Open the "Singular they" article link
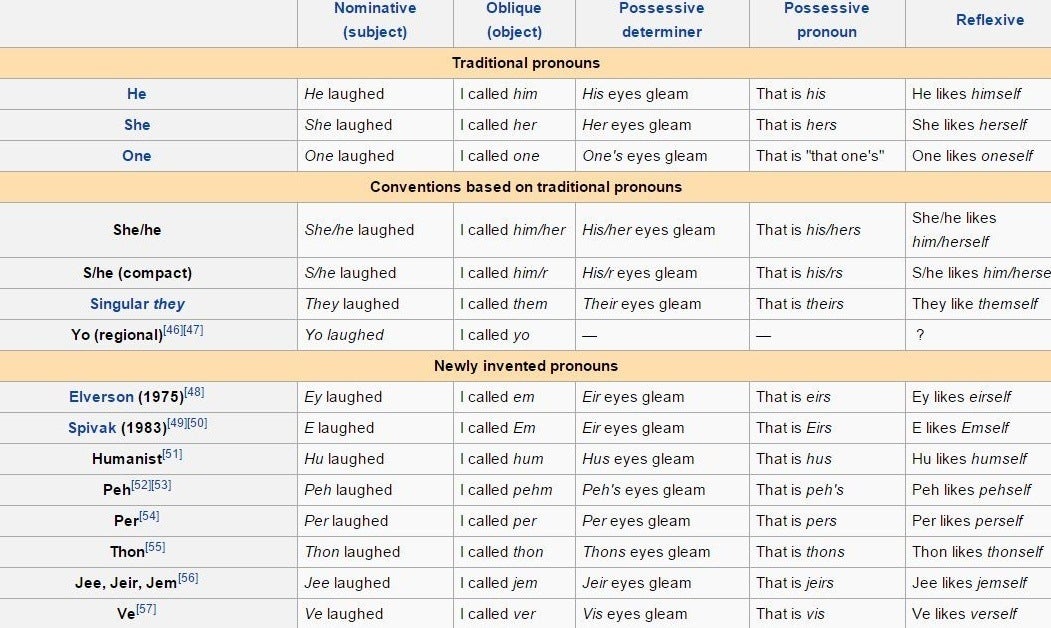 [137, 304]
